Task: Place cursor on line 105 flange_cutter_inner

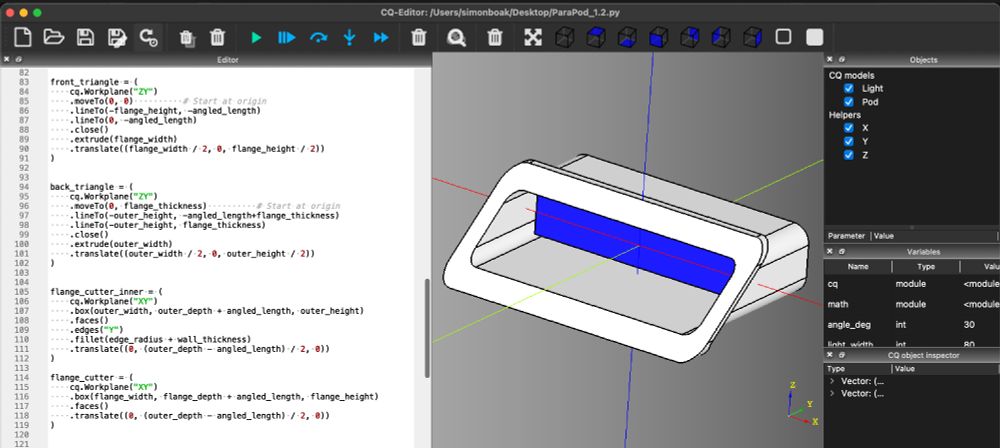Action: pos(105,292)
